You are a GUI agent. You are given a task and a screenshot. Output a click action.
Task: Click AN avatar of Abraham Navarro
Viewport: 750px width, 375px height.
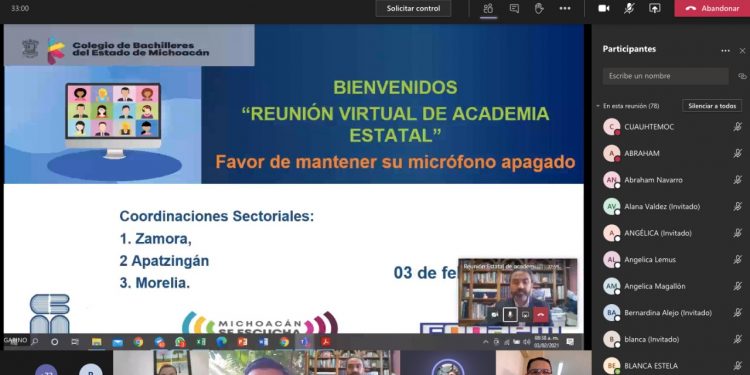tap(611, 180)
